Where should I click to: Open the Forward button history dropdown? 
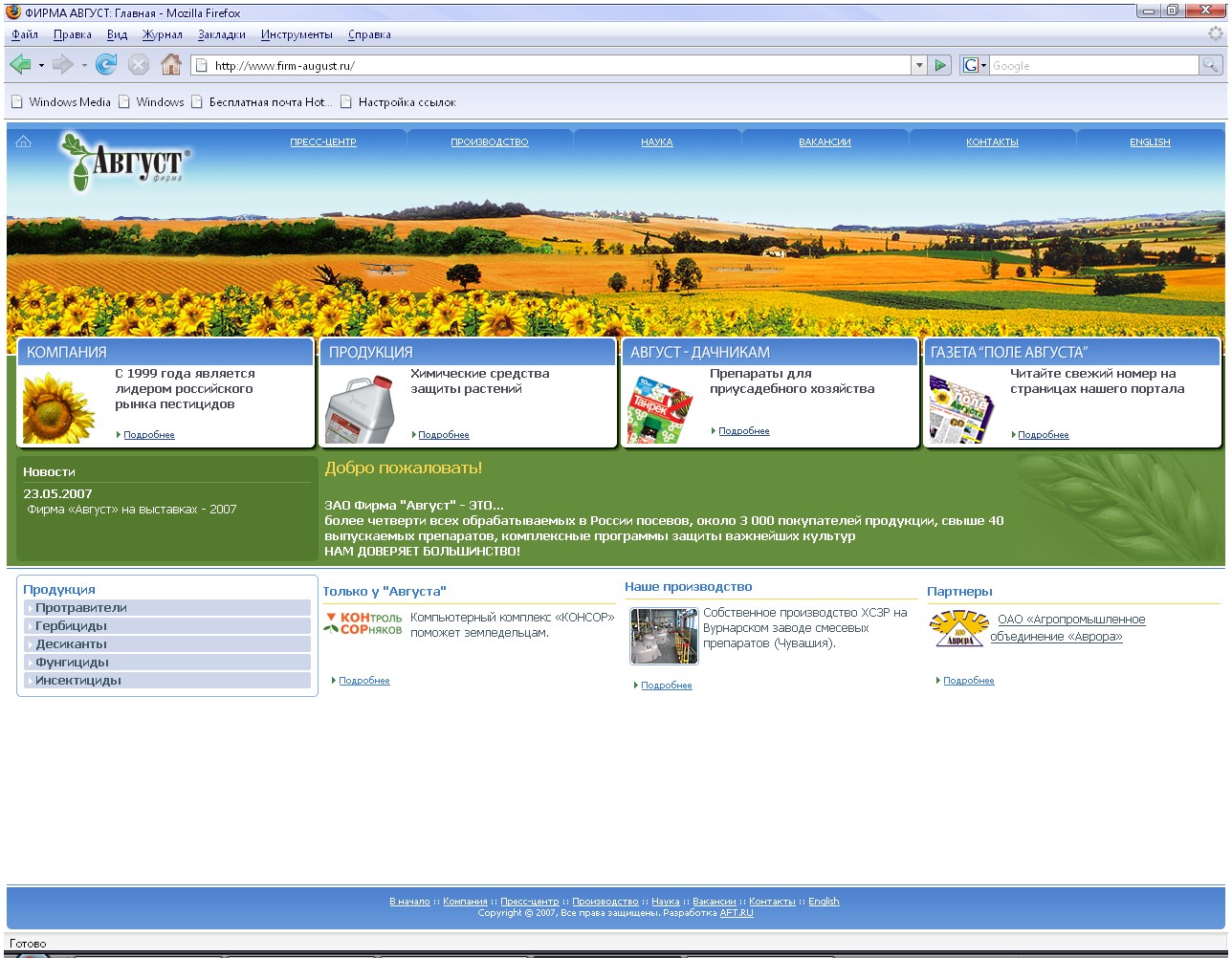coord(84,66)
